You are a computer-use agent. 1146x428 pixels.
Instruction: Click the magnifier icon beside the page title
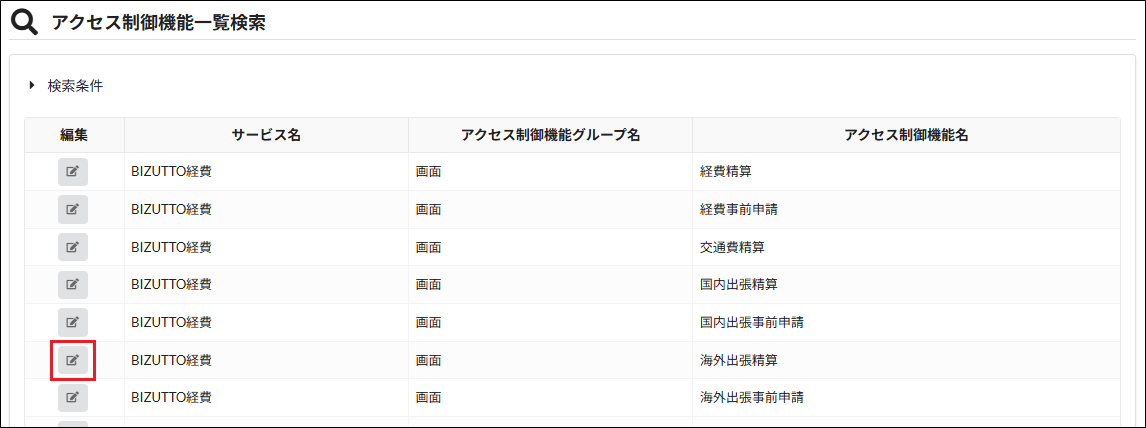coord(25,22)
